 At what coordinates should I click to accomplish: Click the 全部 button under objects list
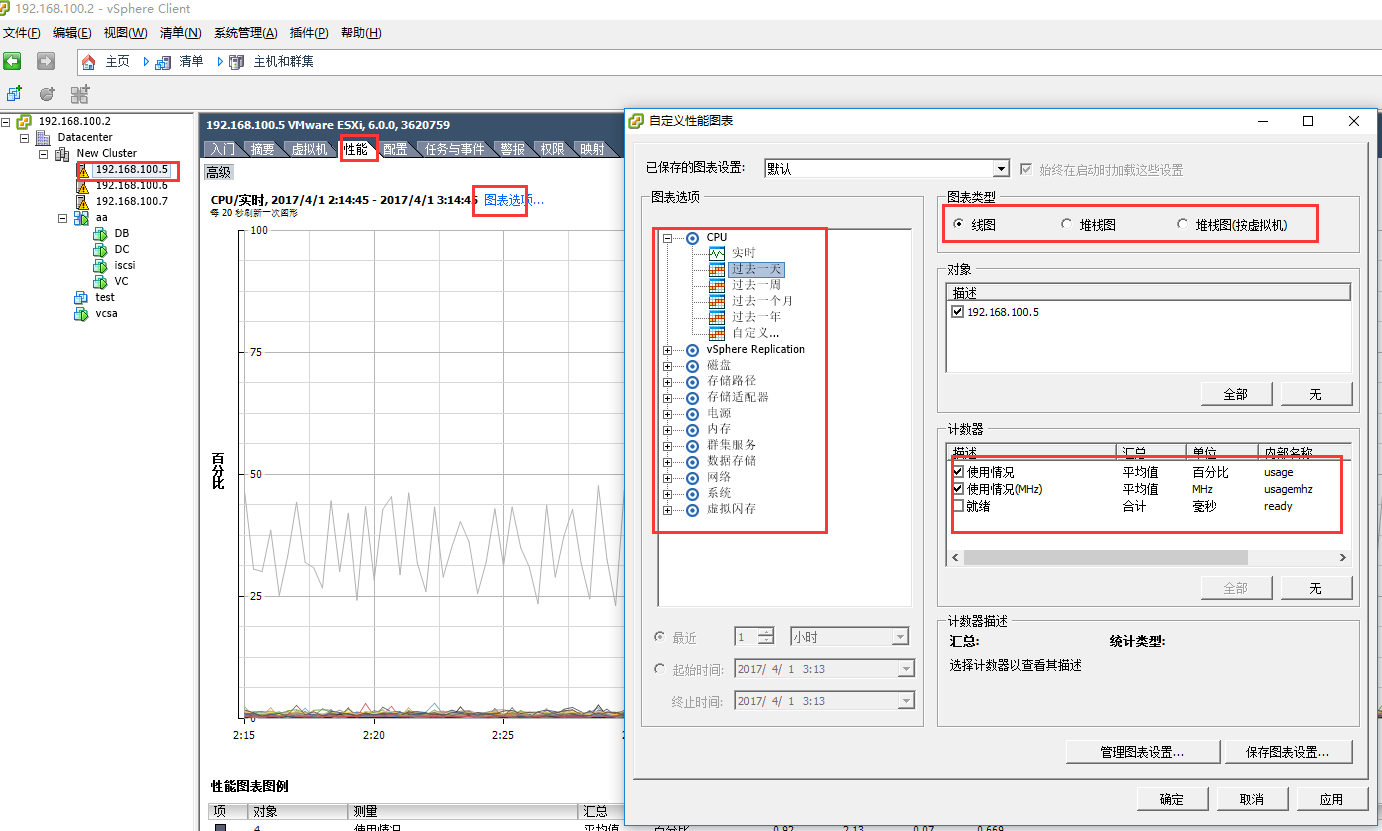pos(1236,394)
